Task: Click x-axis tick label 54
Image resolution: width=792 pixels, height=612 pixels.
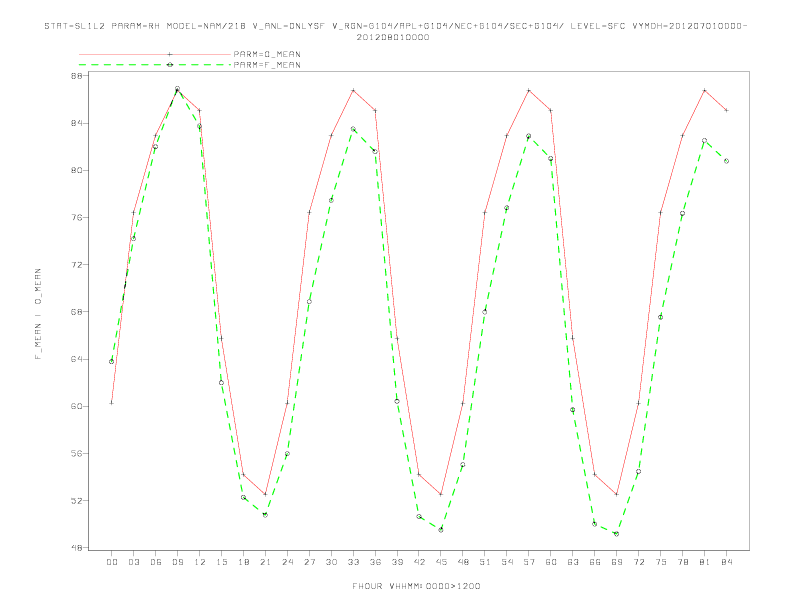Action: coord(507,562)
